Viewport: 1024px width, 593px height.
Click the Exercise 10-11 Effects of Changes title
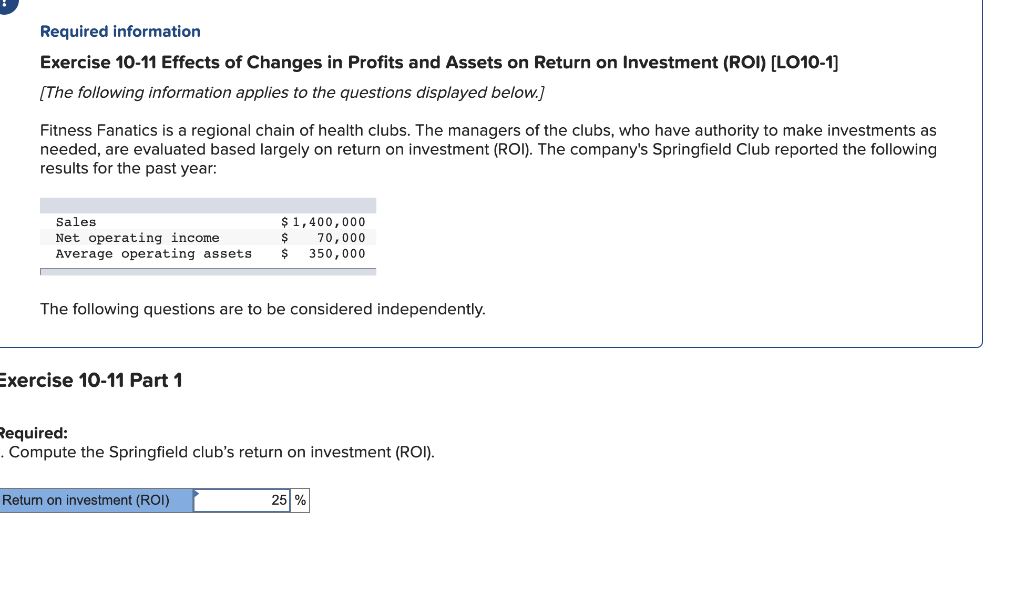pos(439,62)
